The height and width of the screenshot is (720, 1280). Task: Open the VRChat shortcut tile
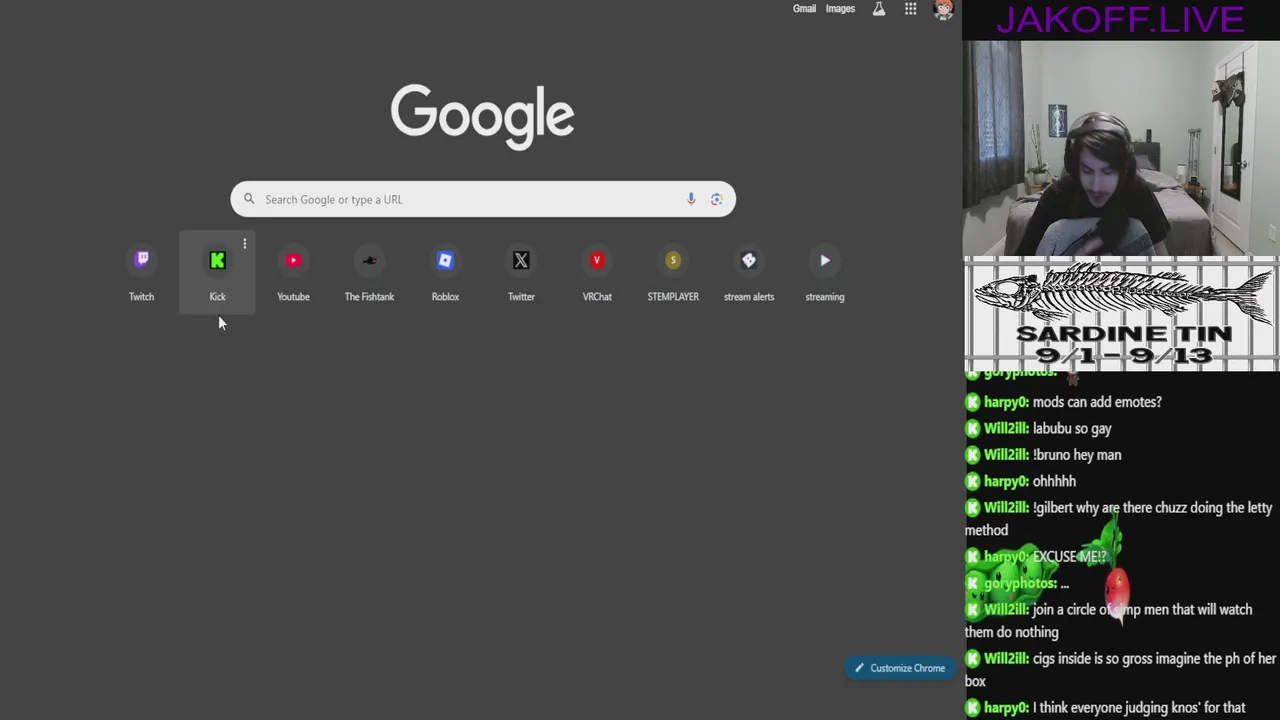[x=597, y=272]
